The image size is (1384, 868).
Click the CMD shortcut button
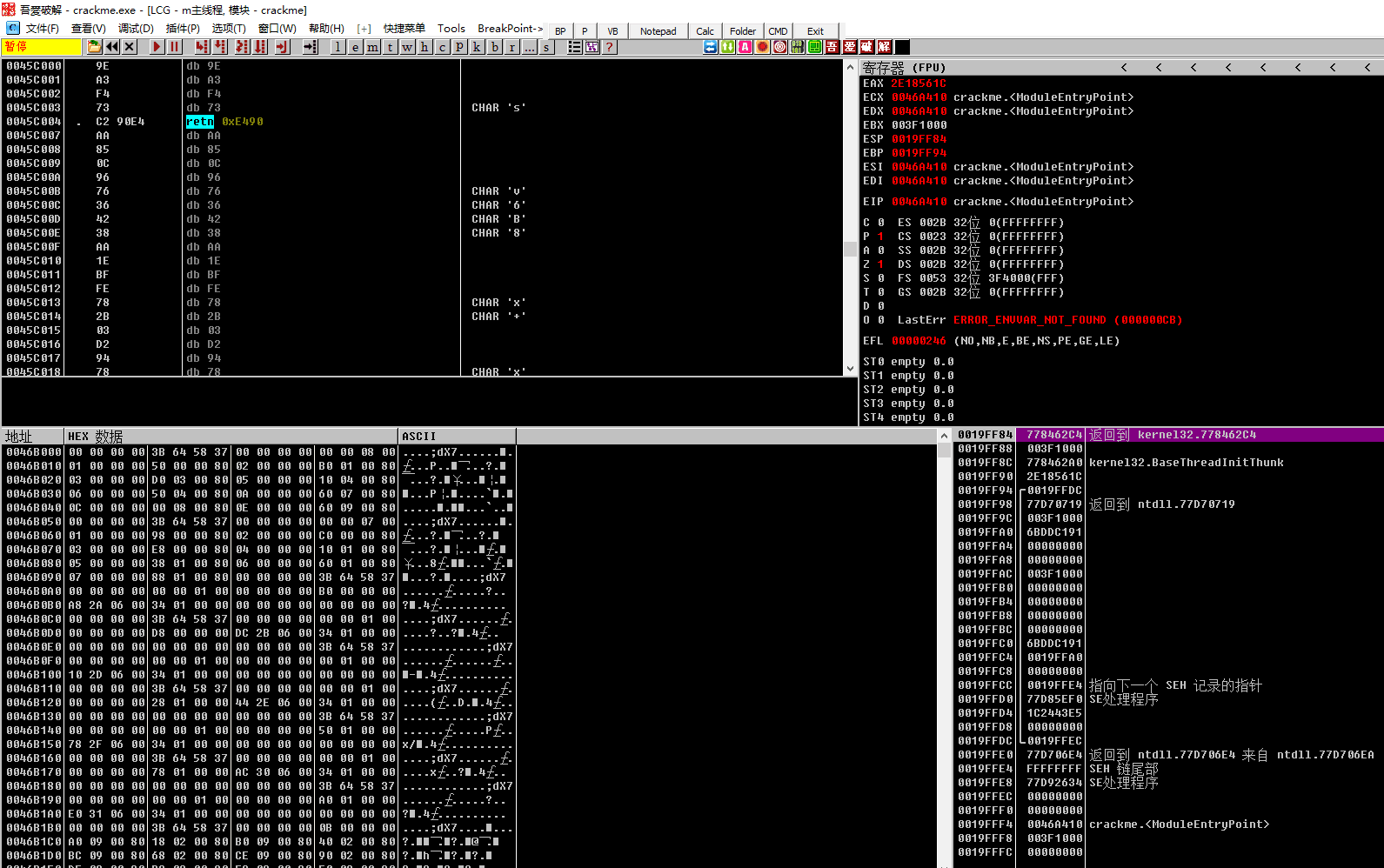[x=778, y=31]
